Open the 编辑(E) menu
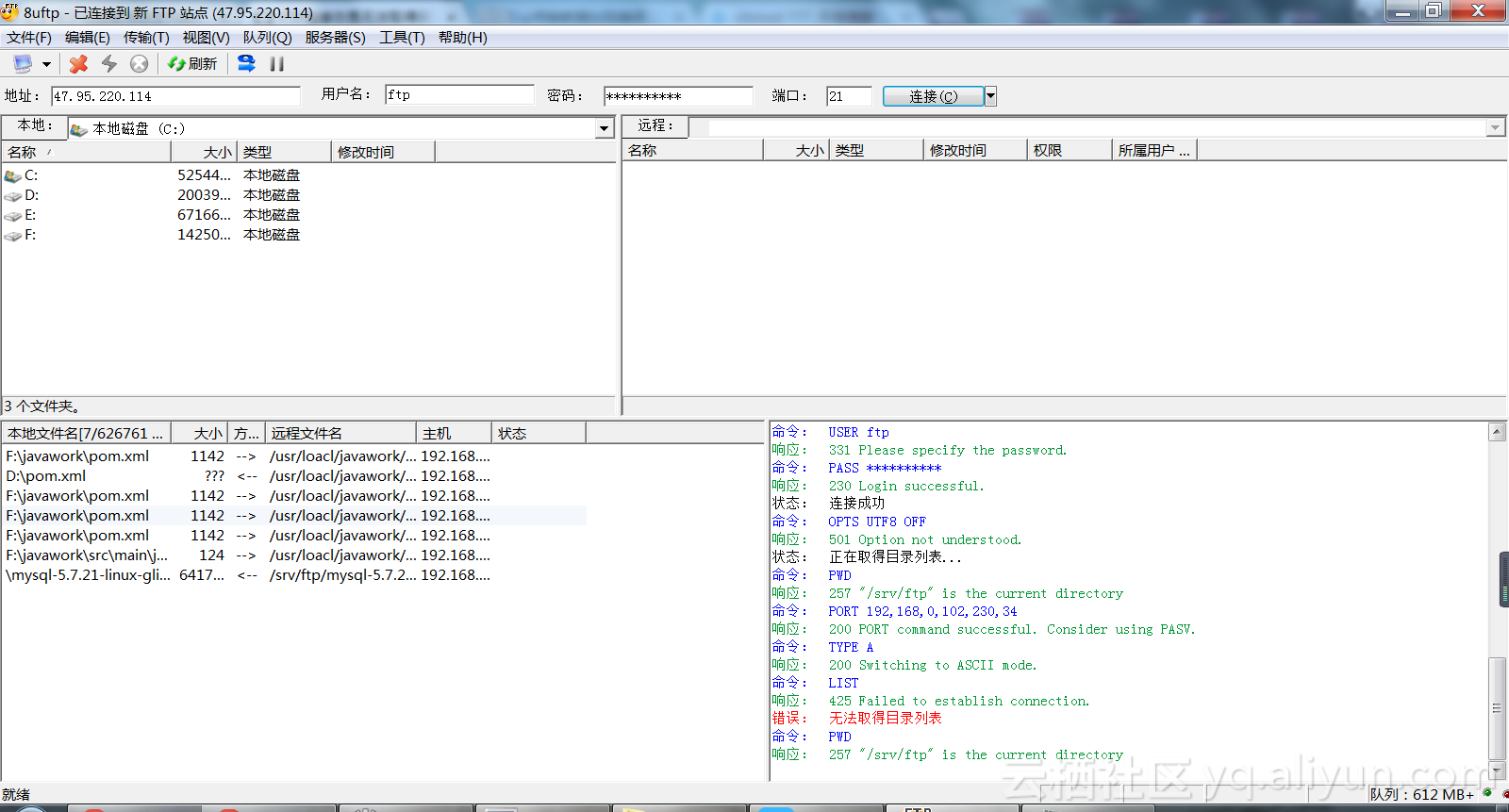 pyautogui.click(x=88, y=38)
